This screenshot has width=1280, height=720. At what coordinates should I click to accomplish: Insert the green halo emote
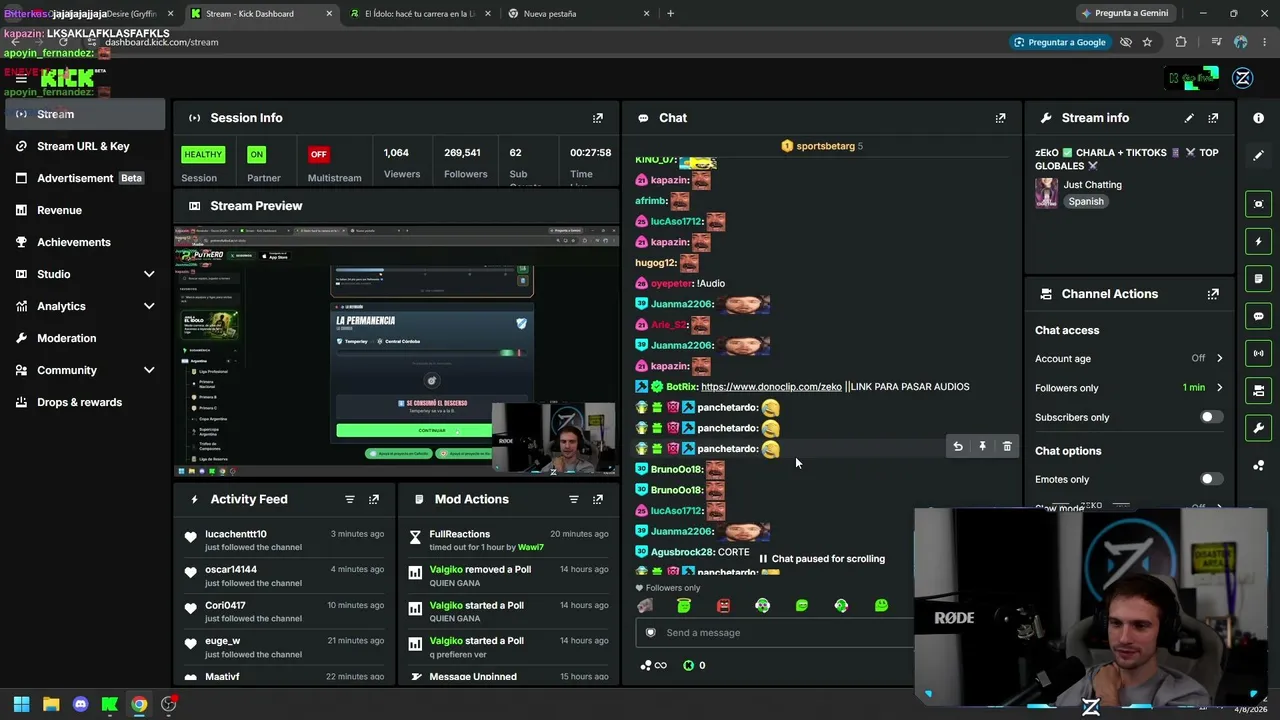(763, 605)
